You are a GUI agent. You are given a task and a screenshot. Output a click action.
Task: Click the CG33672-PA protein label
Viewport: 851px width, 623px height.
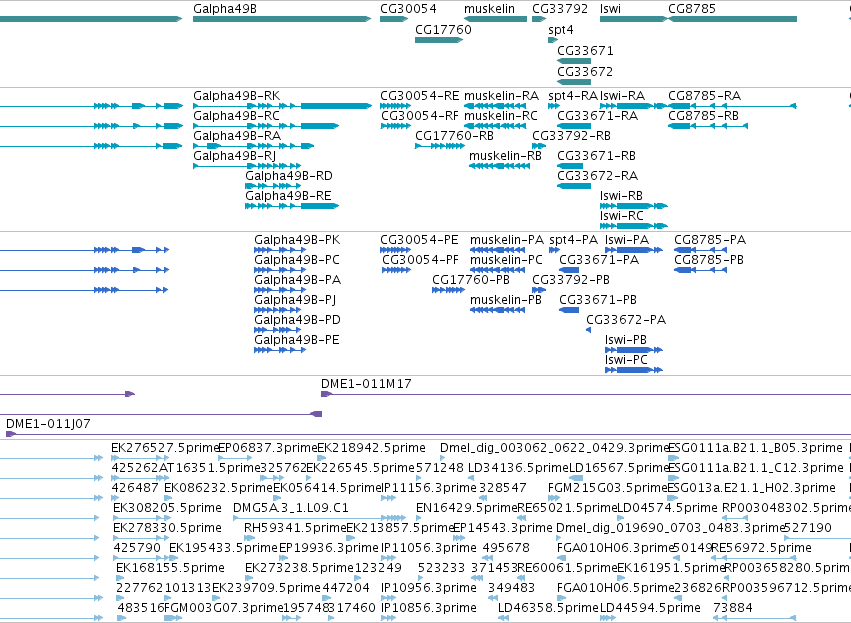pyautogui.click(x=626, y=320)
